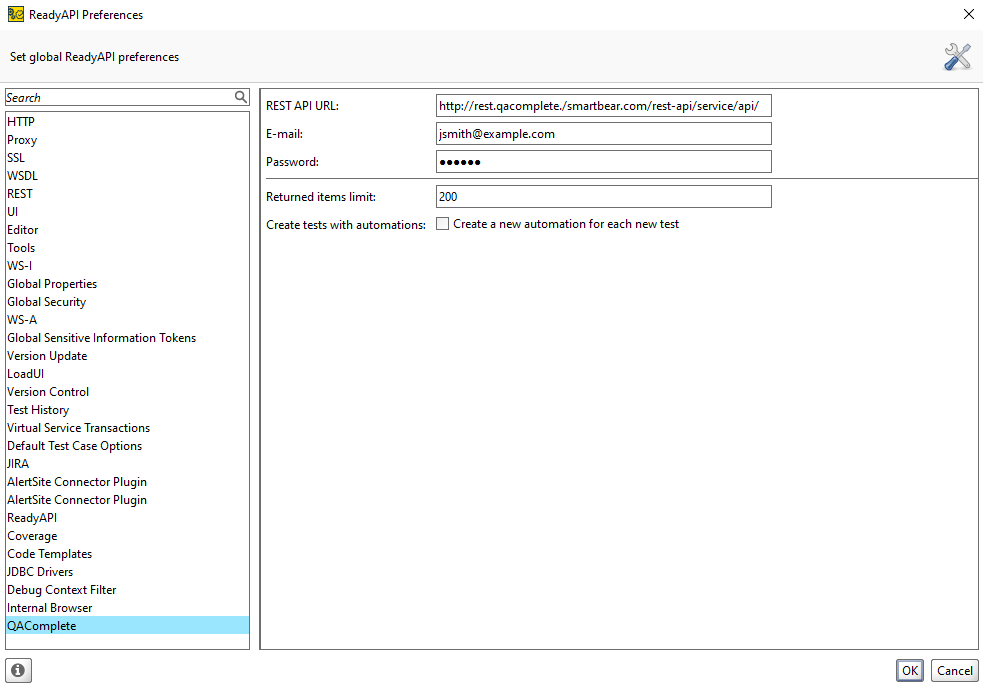Open Global Sensitive Information Tokens

coord(127,338)
